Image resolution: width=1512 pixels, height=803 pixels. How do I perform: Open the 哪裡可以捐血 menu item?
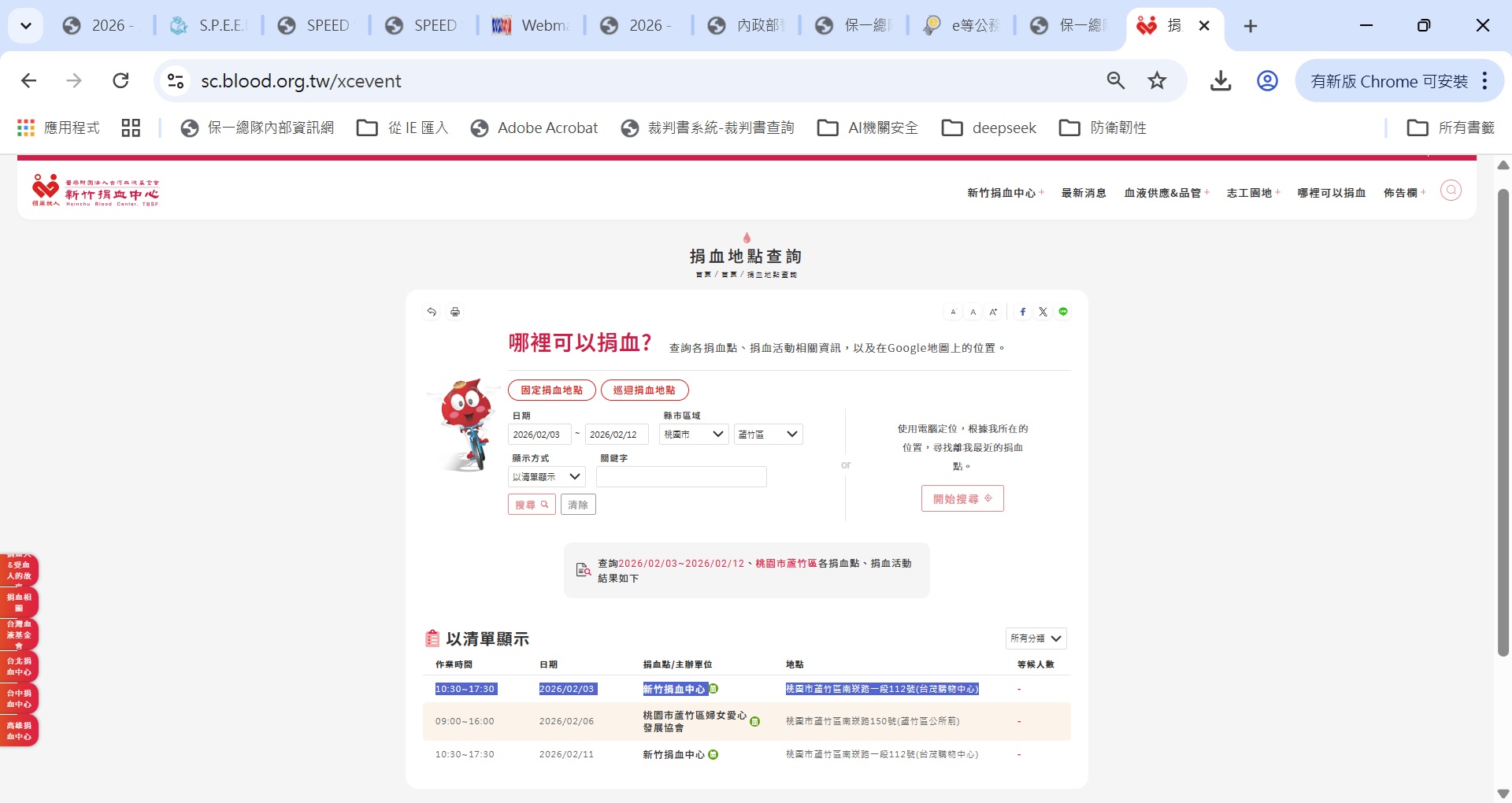[1331, 193]
